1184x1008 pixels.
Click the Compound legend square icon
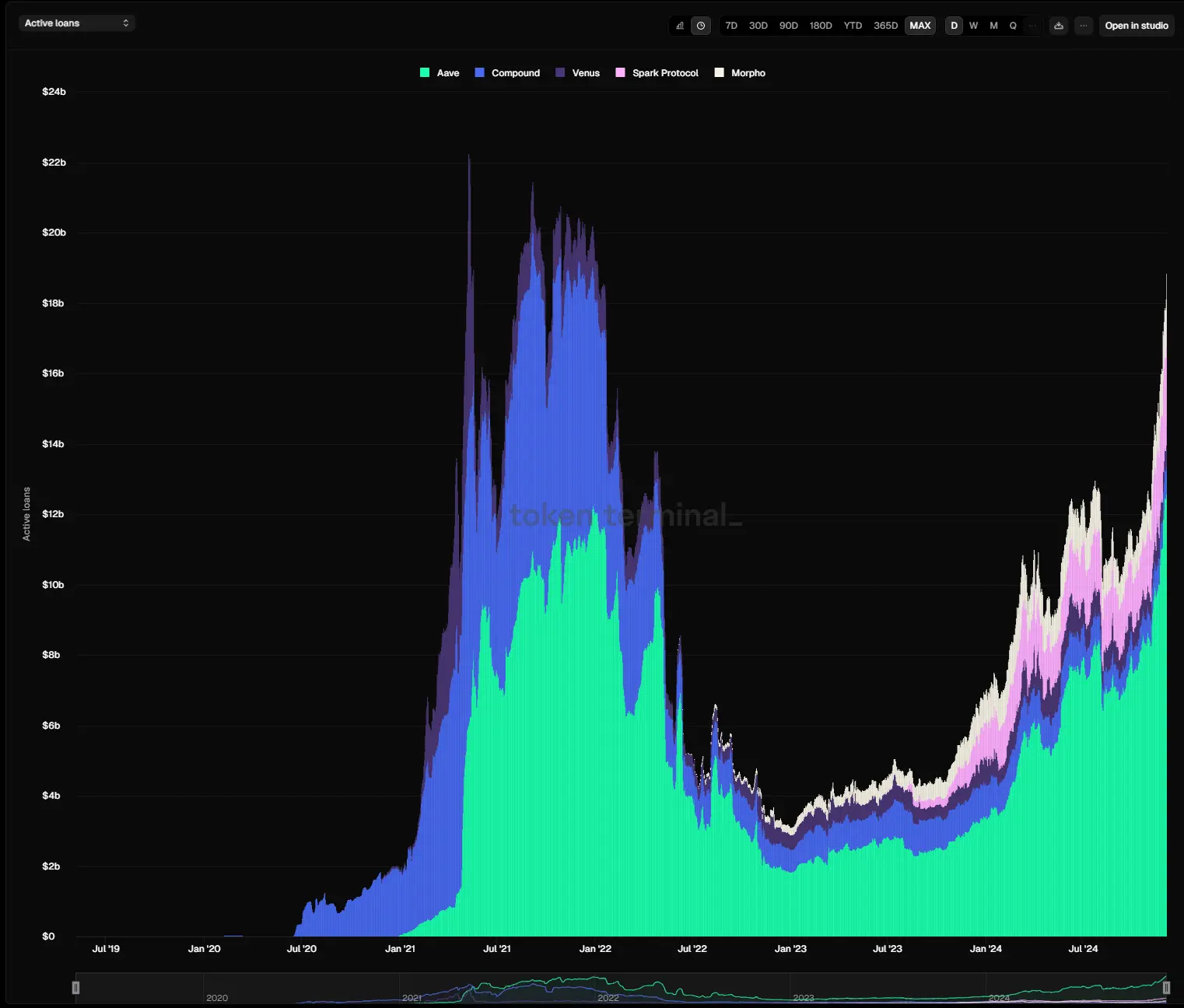click(x=478, y=72)
